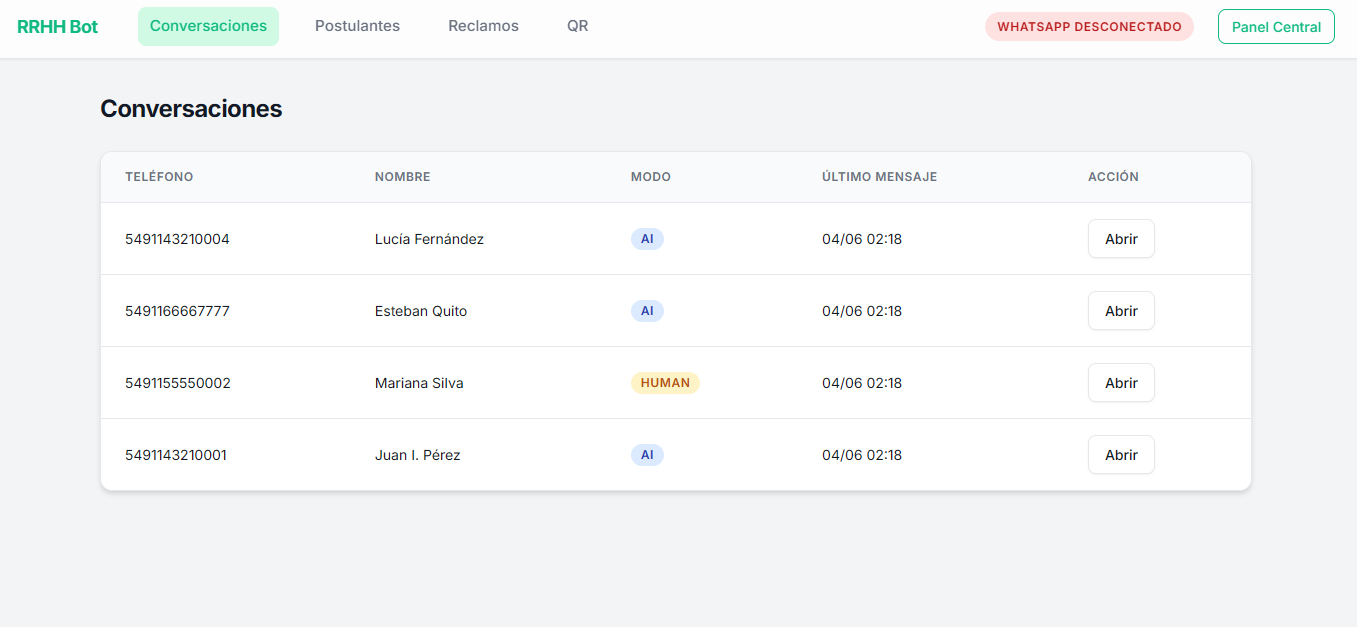Open Mariana Silva's conversation with Abrir
This screenshot has width=1357, height=627.
(1121, 383)
